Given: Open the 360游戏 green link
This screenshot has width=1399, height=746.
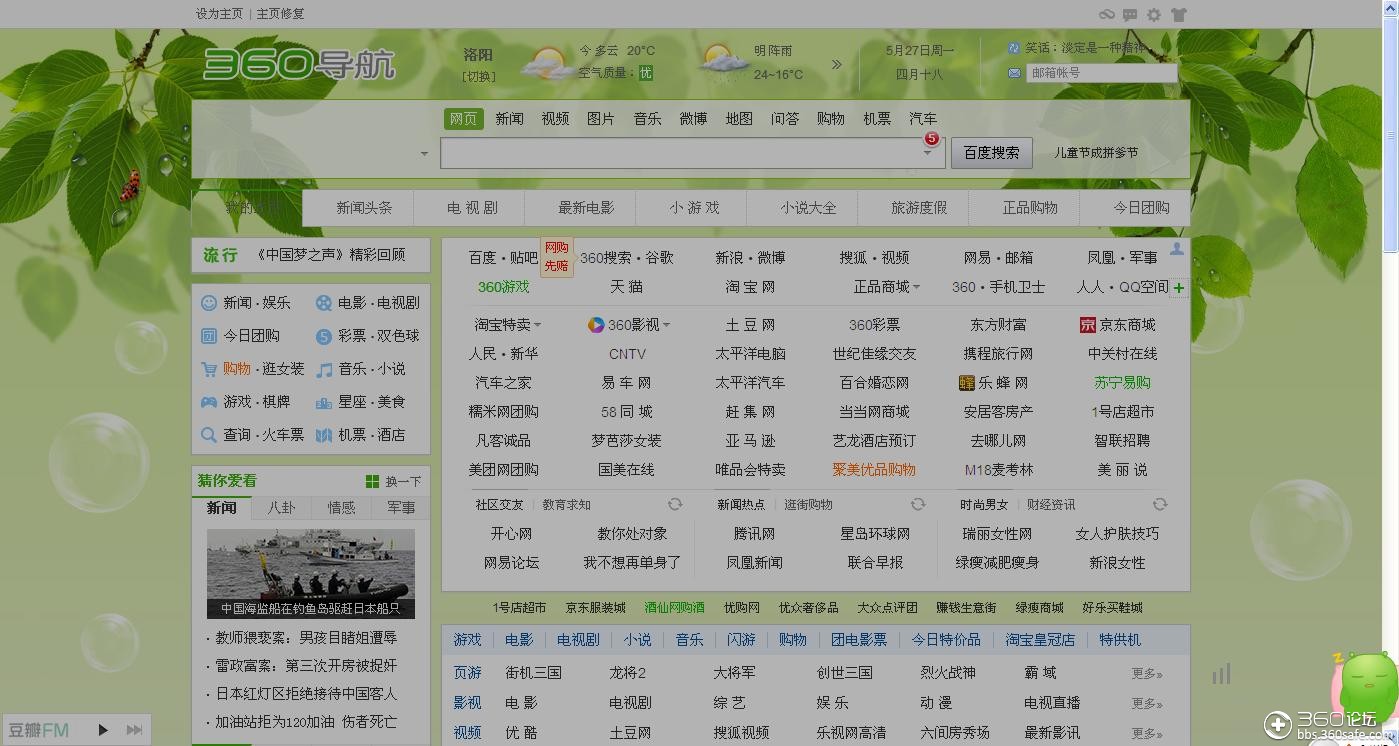Looking at the screenshot, I should point(503,287).
